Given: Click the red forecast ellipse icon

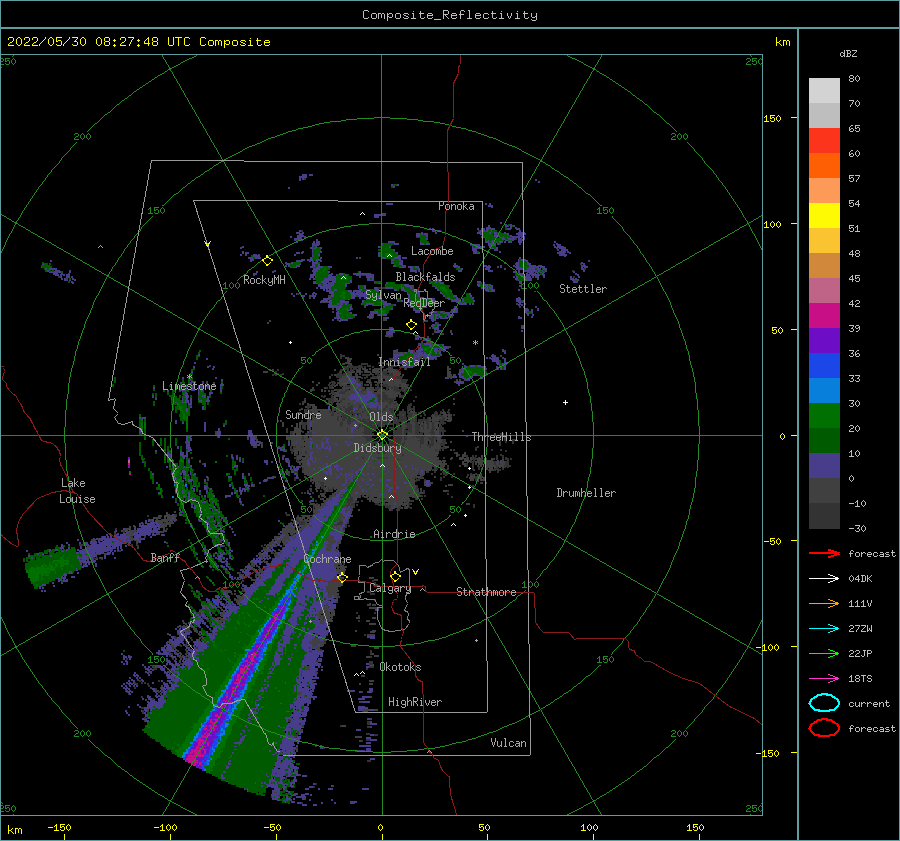Looking at the screenshot, I should 824,728.
